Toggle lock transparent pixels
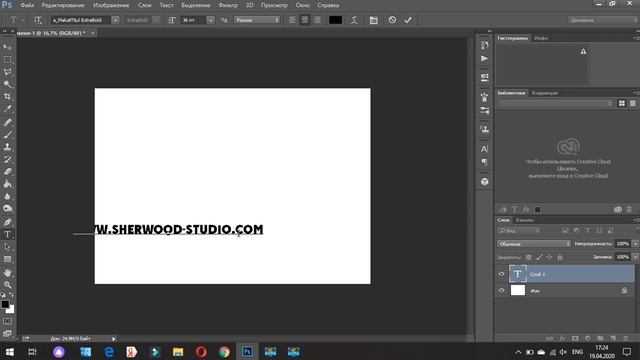Viewport: 640px width, 360px height. click(x=529, y=257)
